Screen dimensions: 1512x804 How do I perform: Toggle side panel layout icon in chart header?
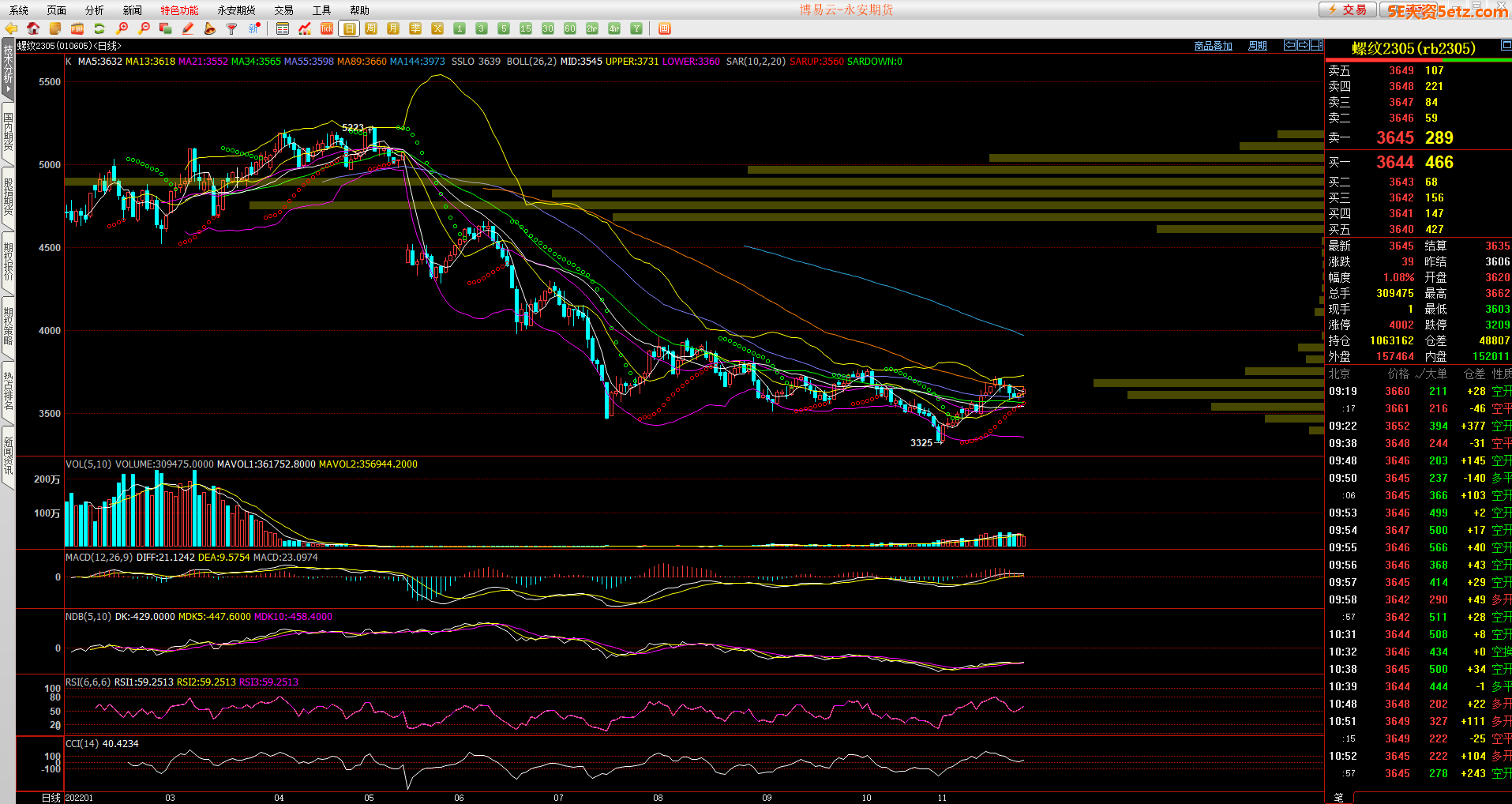pyautogui.click(x=1317, y=45)
